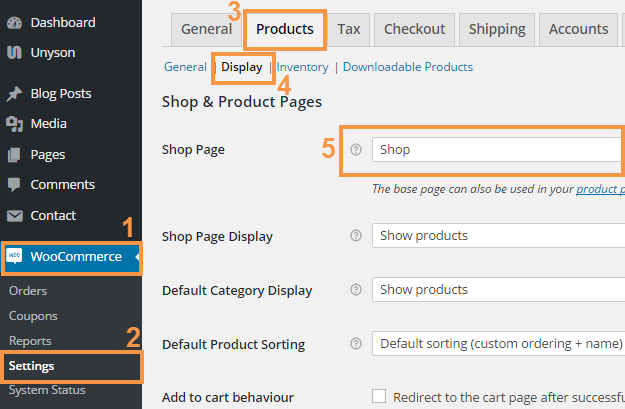Viewport: 625px width, 409px height.
Task: Open the Shop Page dropdown
Action: point(498,149)
